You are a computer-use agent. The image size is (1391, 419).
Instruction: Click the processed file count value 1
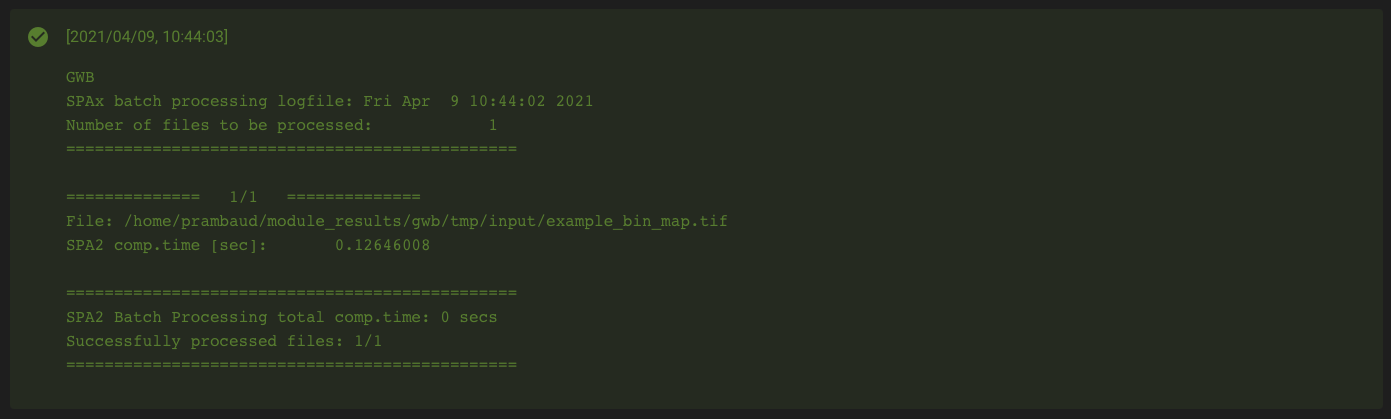point(492,125)
